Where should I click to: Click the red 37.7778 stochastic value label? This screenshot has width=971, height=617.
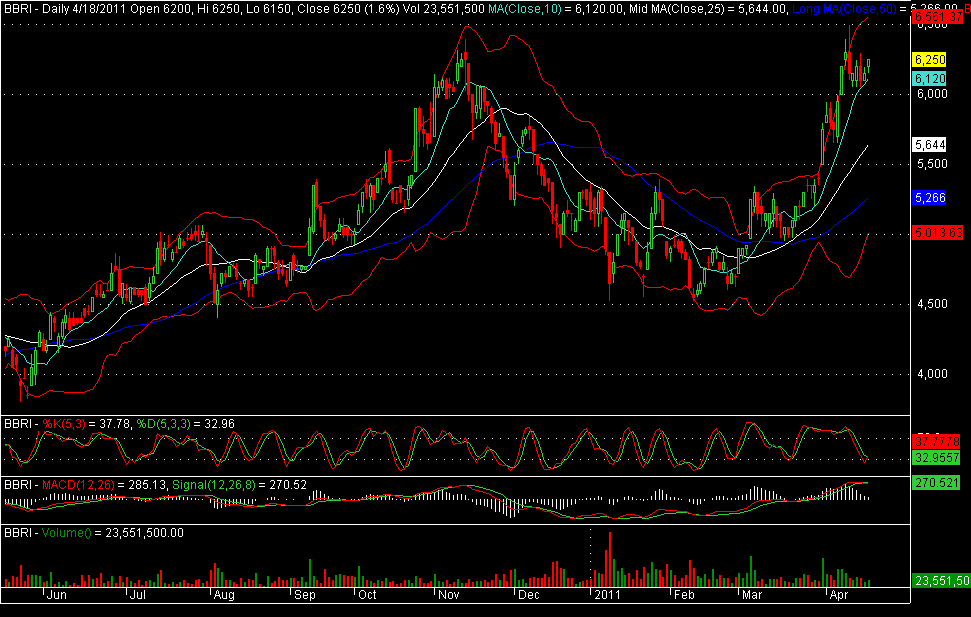pos(936,442)
